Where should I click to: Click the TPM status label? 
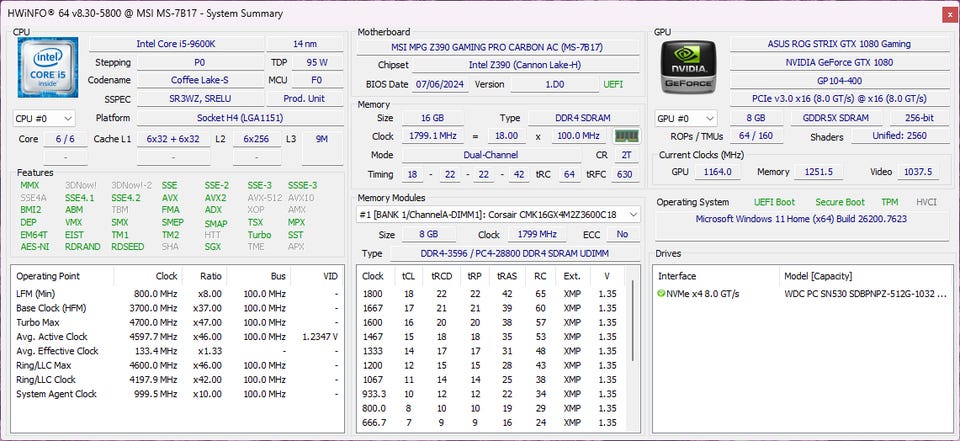pyautogui.click(x=890, y=202)
